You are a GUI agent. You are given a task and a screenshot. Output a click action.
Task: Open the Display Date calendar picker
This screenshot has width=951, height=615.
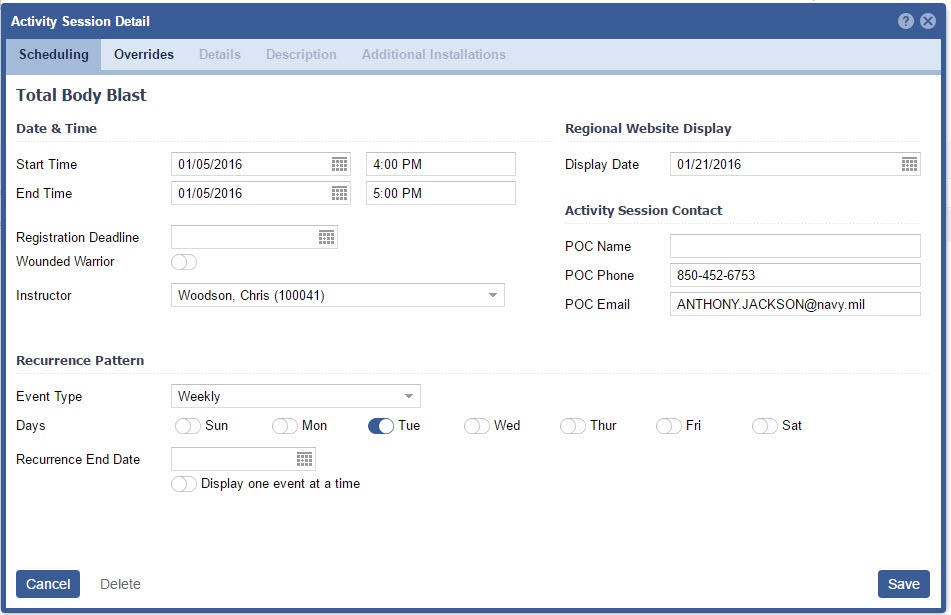909,164
